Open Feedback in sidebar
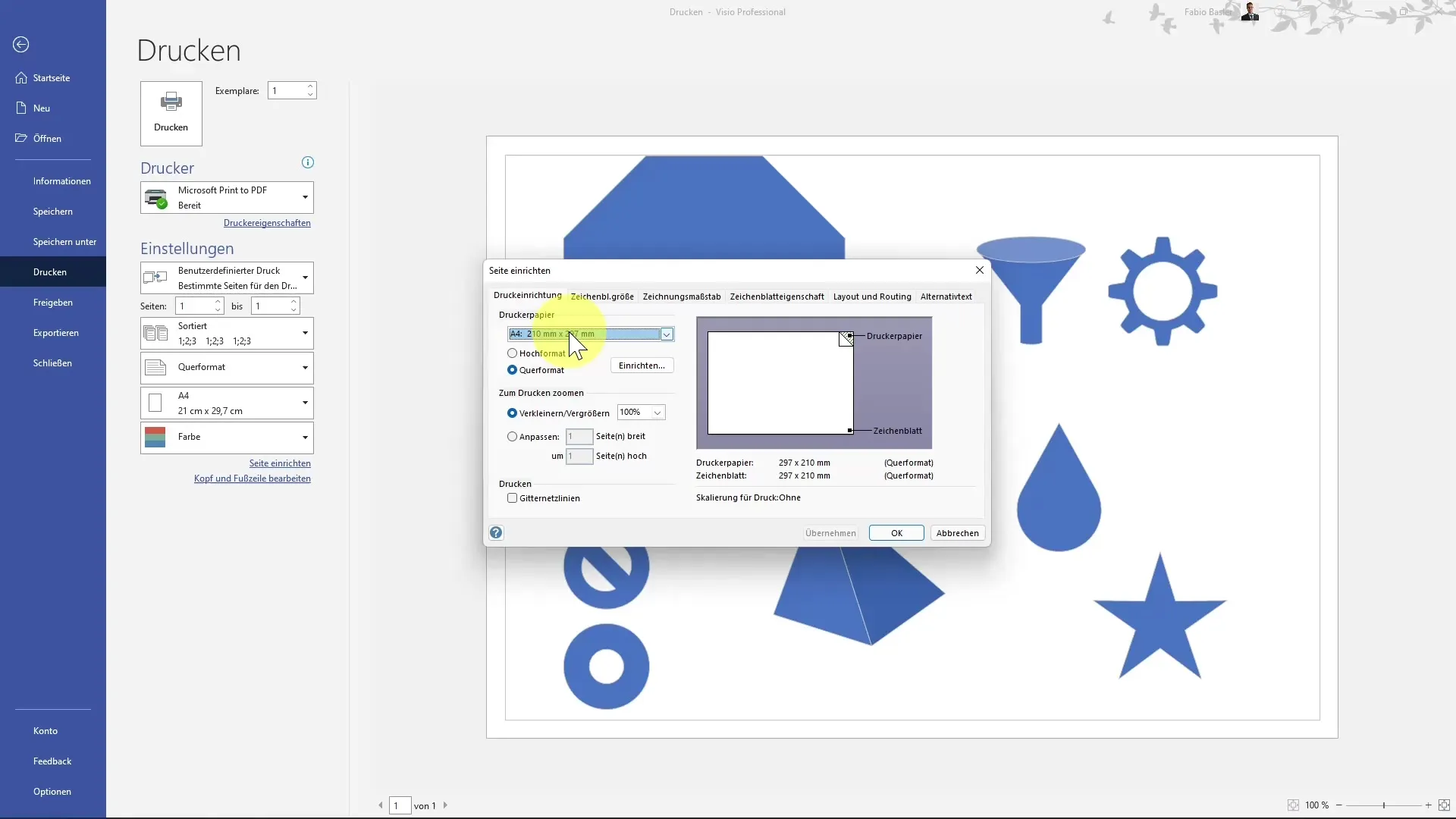Viewport: 1456px width, 819px height. pyautogui.click(x=52, y=761)
